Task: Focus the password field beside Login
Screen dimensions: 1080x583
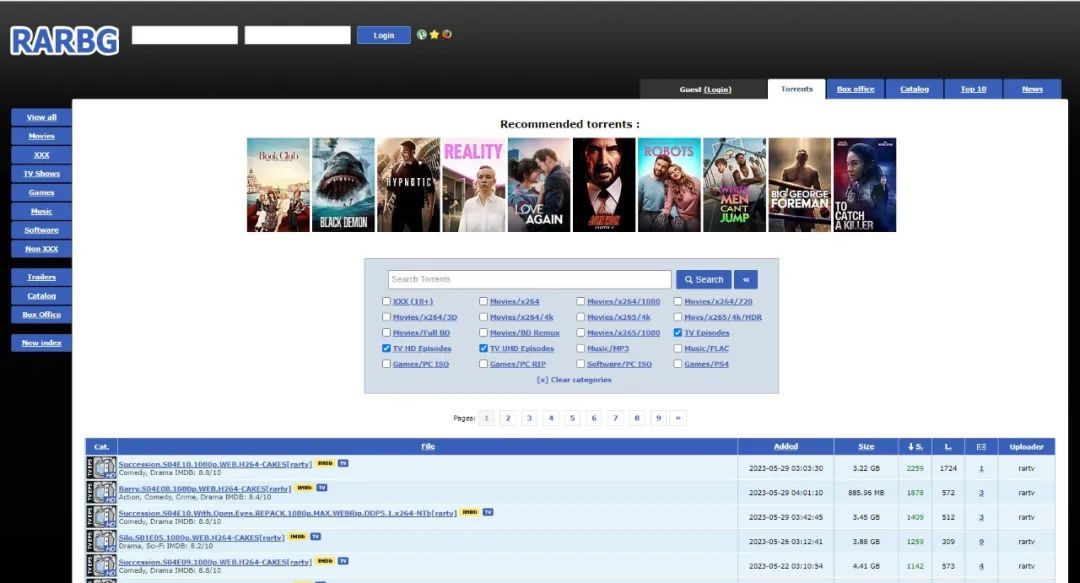Action: (298, 35)
